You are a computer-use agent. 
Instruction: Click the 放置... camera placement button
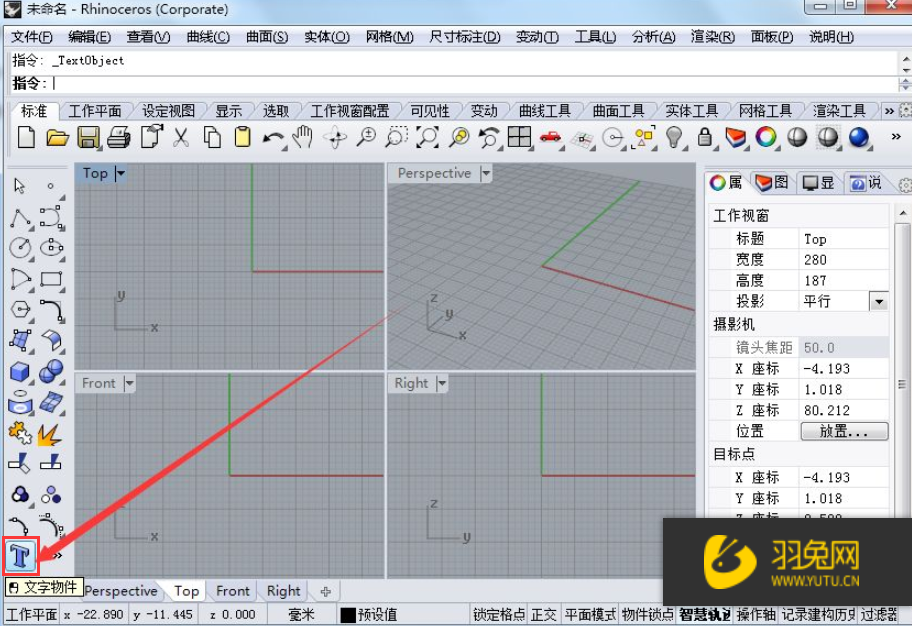(843, 431)
